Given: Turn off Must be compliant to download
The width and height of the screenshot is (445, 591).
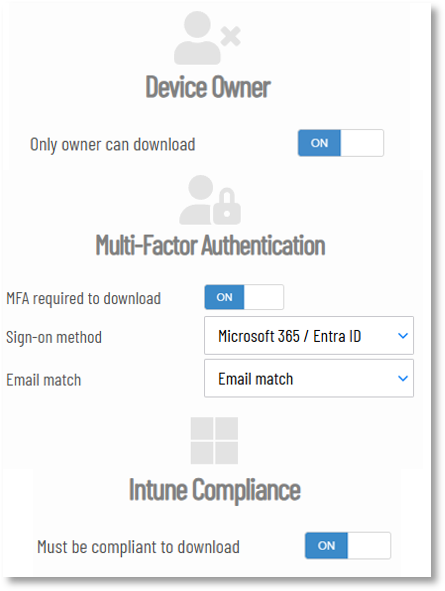Looking at the screenshot, I should tap(348, 545).
